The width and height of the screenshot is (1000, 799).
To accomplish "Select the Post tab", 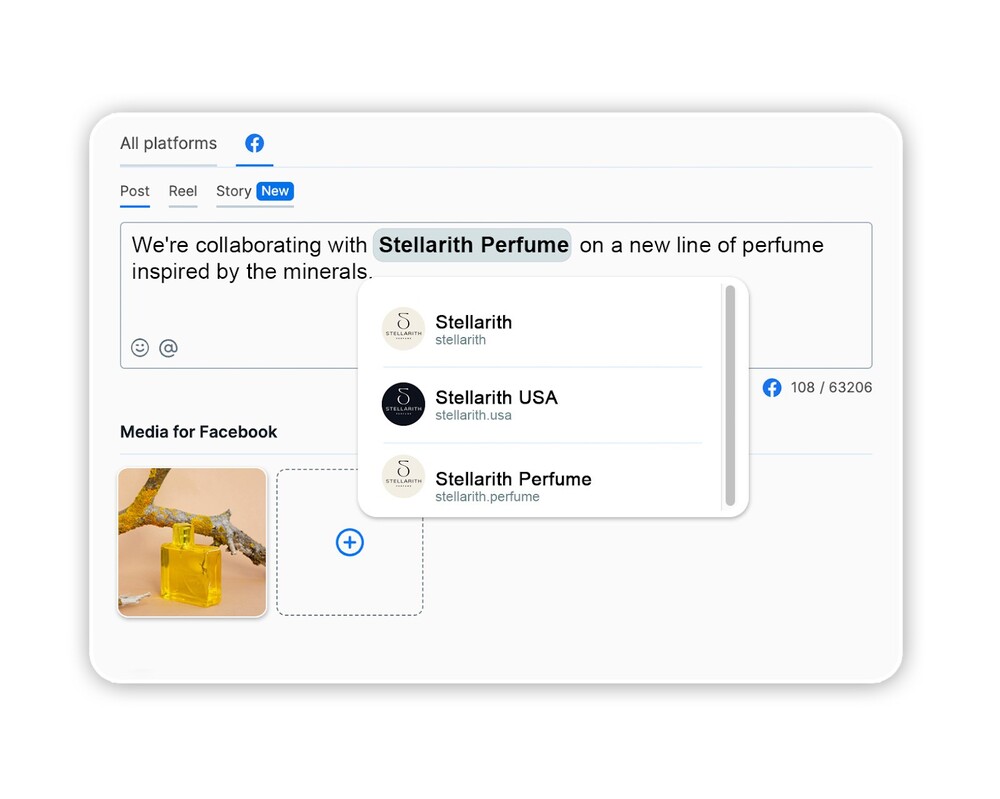I will tap(135, 191).
